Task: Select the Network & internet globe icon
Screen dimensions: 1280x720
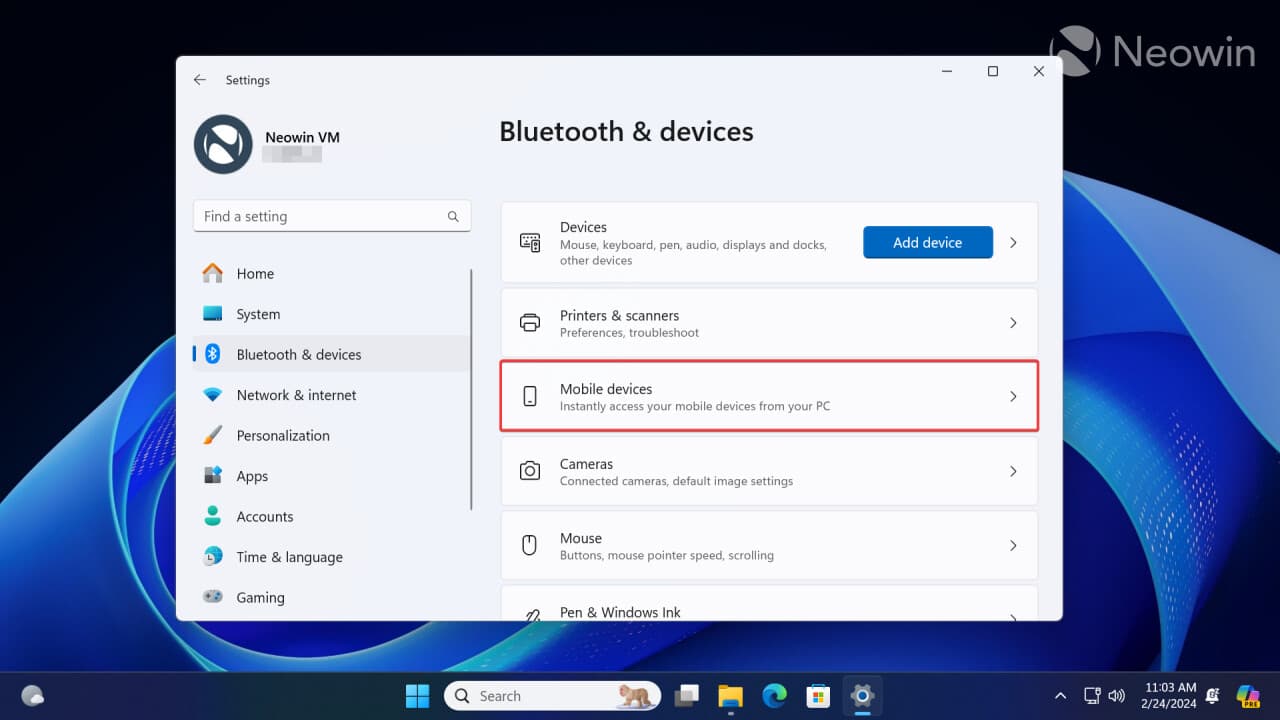Action: click(x=213, y=395)
